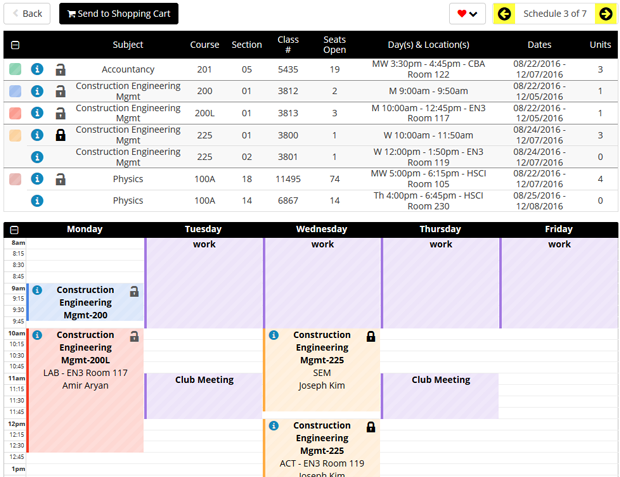Show info for Physics 100A section 14
The width and height of the screenshot is (620, 477).
point(37,200)
